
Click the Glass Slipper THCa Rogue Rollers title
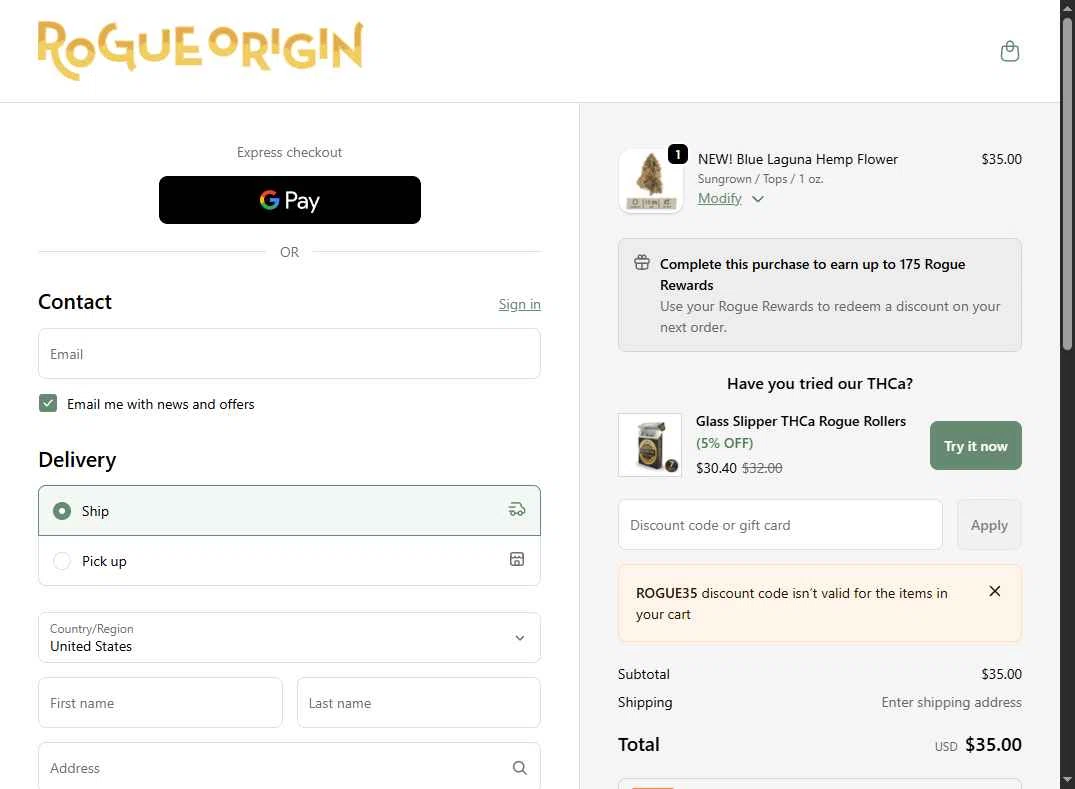point(801,422)
